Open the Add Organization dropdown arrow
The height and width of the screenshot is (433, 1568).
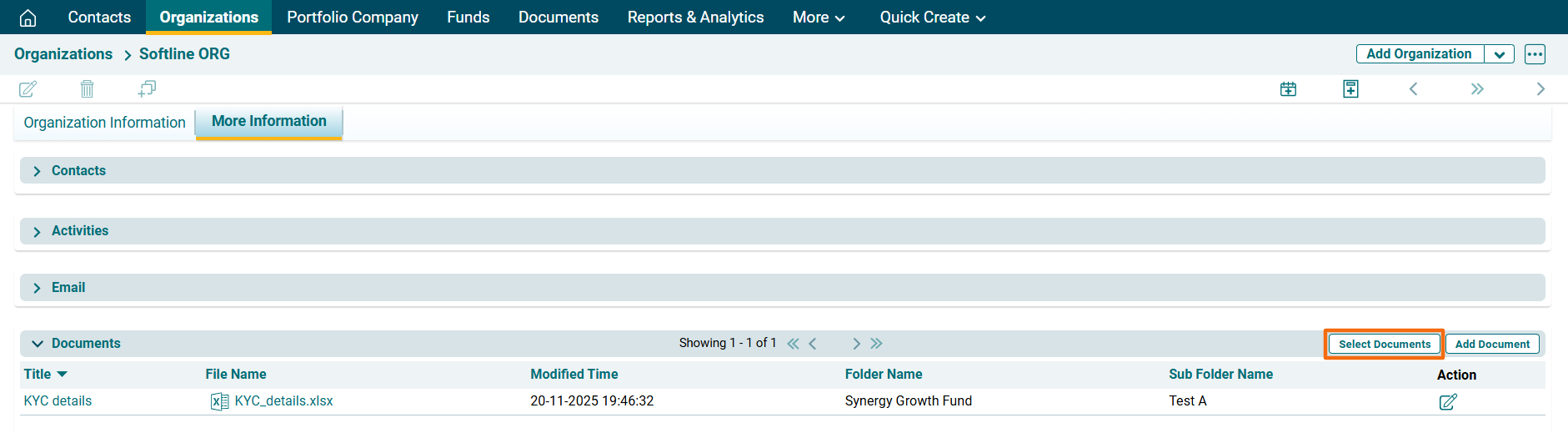pyautogui.click(x=1499, y=54)
